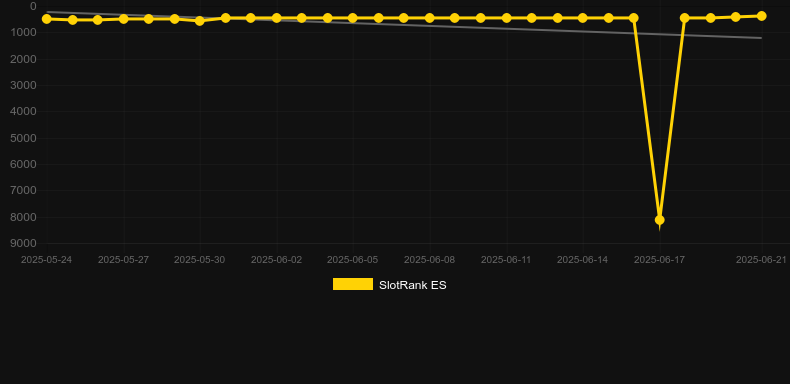Click the yellow SlotRank ES legend swatch
The width and height of the screenshot is (790, 384).
[x=353, y=284]
